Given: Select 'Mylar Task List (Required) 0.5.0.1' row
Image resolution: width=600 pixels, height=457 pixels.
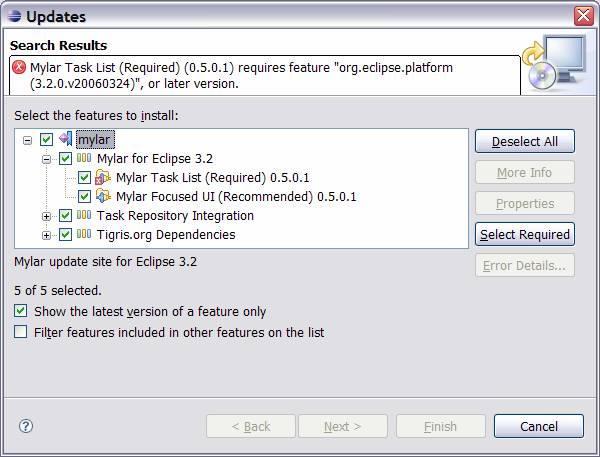Looking at the screenshot, I should pos(212,178).
